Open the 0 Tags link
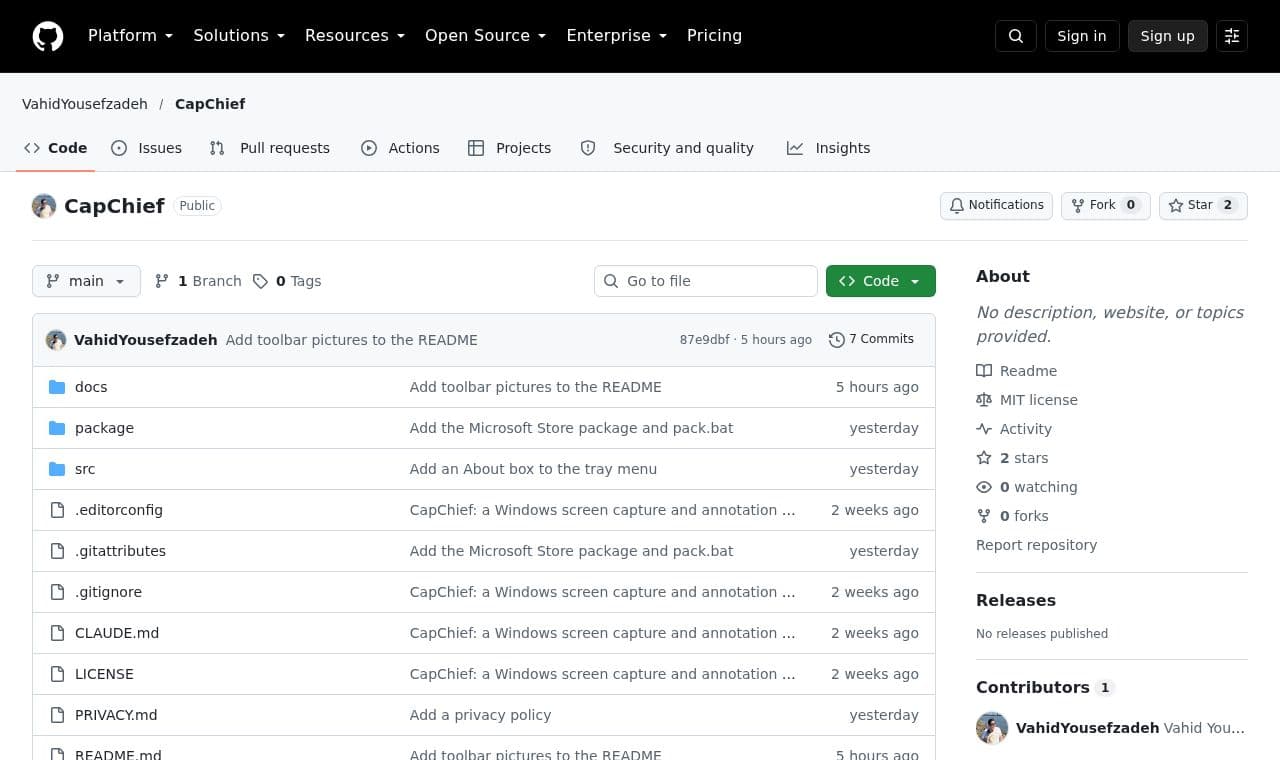The height and width of the screenshot is (760, 1280). 287,281
